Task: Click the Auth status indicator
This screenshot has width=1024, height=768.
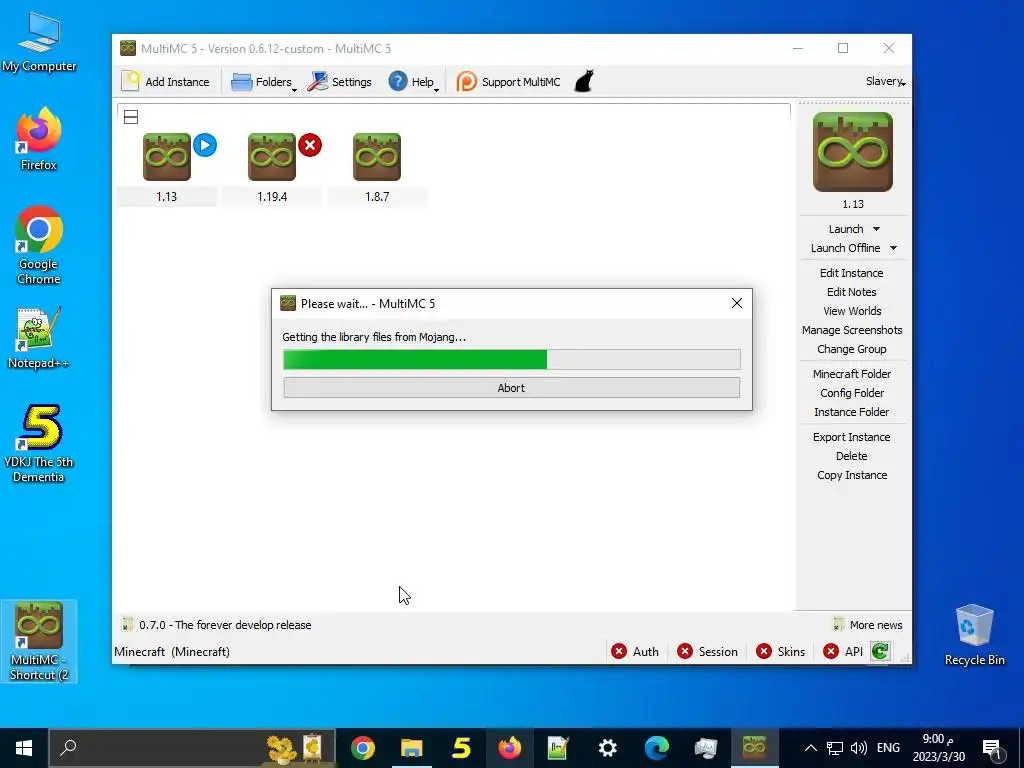Action: [635, 652]
